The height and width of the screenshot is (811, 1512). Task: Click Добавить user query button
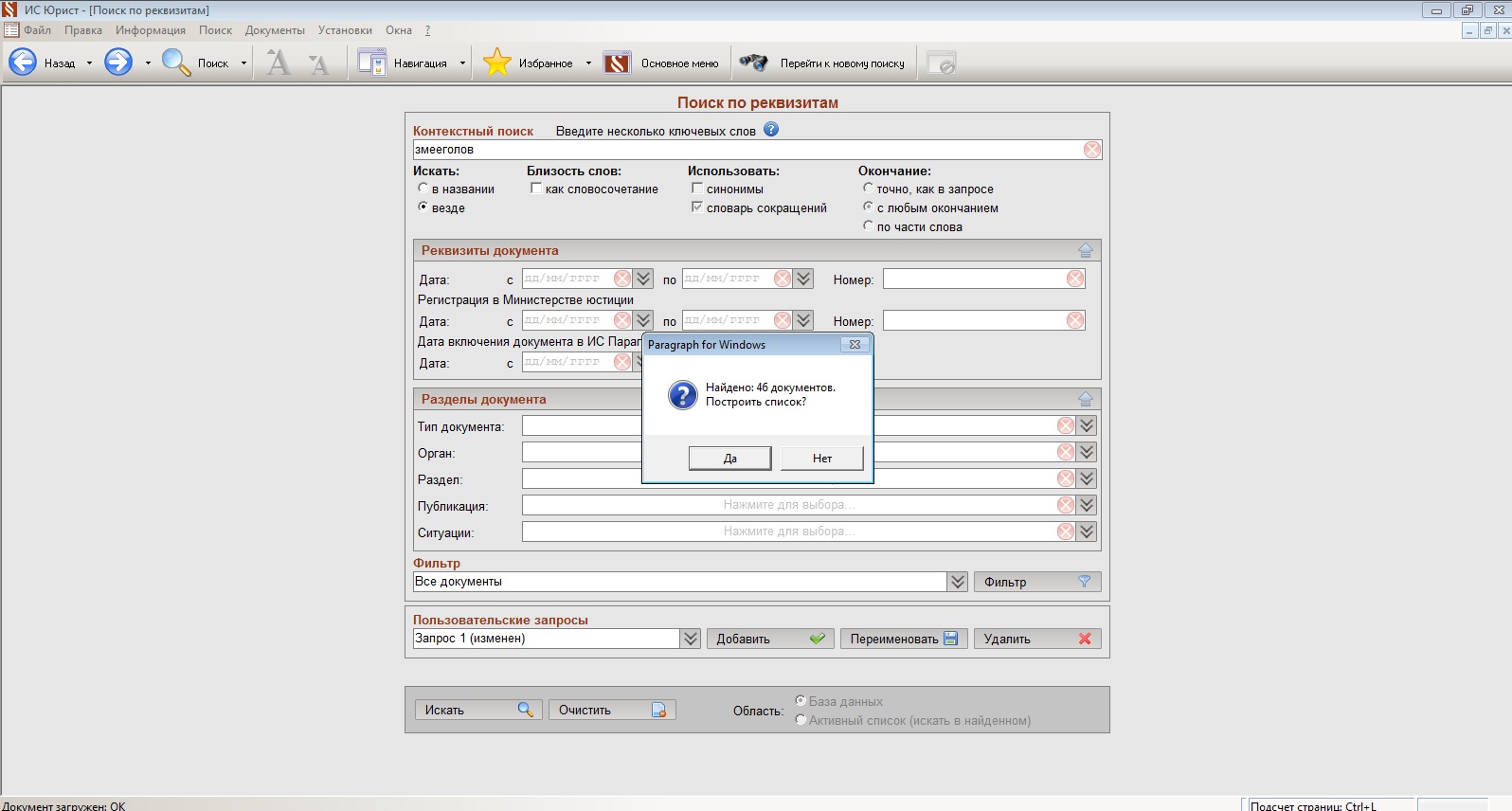pos(770,639)
